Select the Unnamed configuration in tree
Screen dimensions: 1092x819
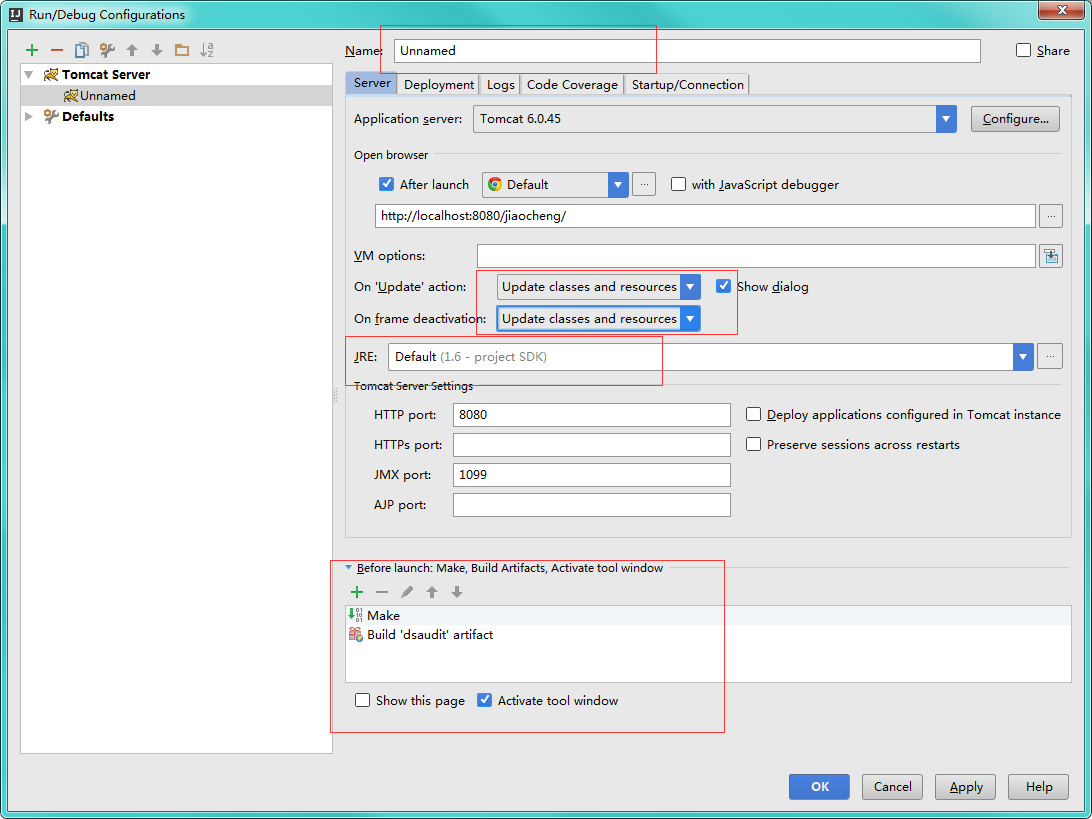pos(176,95)
